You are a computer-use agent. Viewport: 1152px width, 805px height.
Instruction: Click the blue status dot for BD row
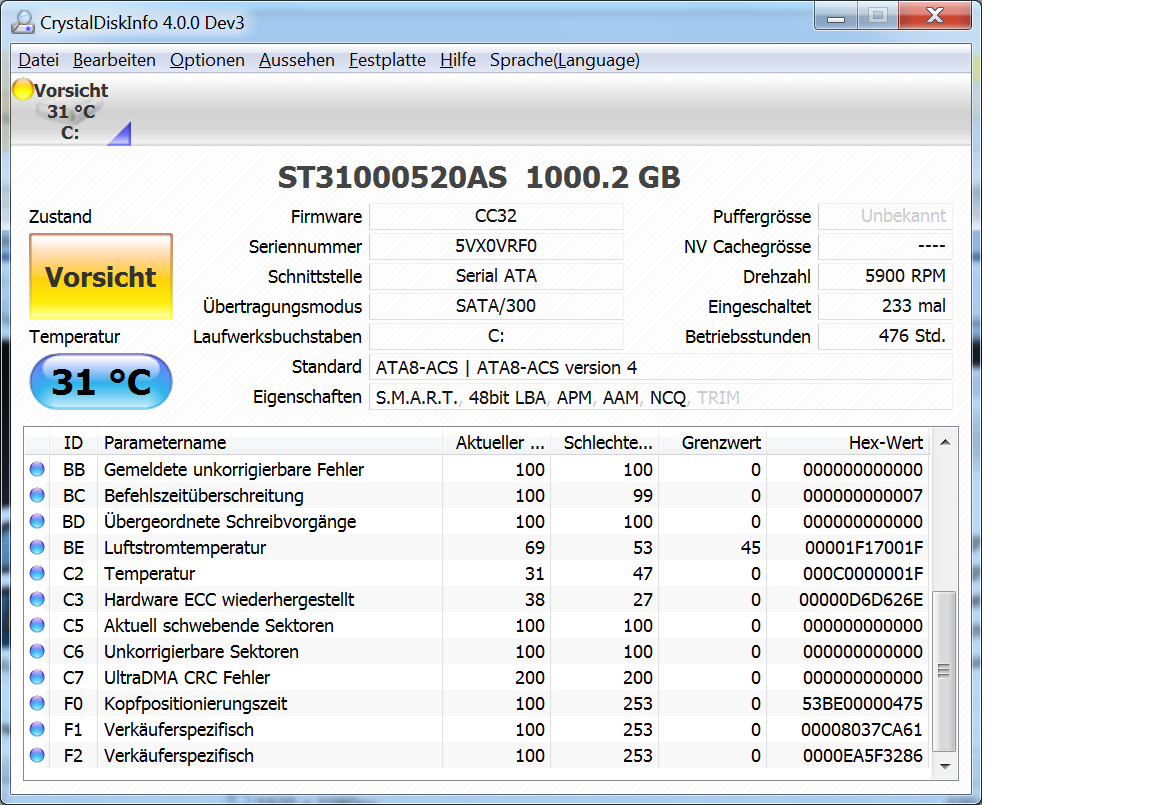click(37, 521)
